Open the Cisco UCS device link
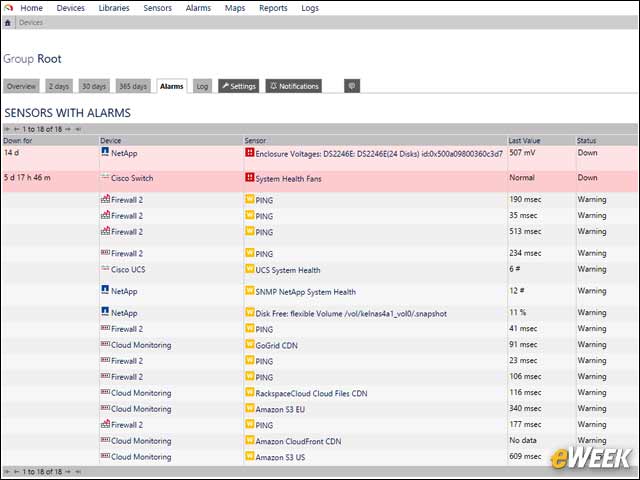Viewport: 640px width, 480px height. [128, 269]
